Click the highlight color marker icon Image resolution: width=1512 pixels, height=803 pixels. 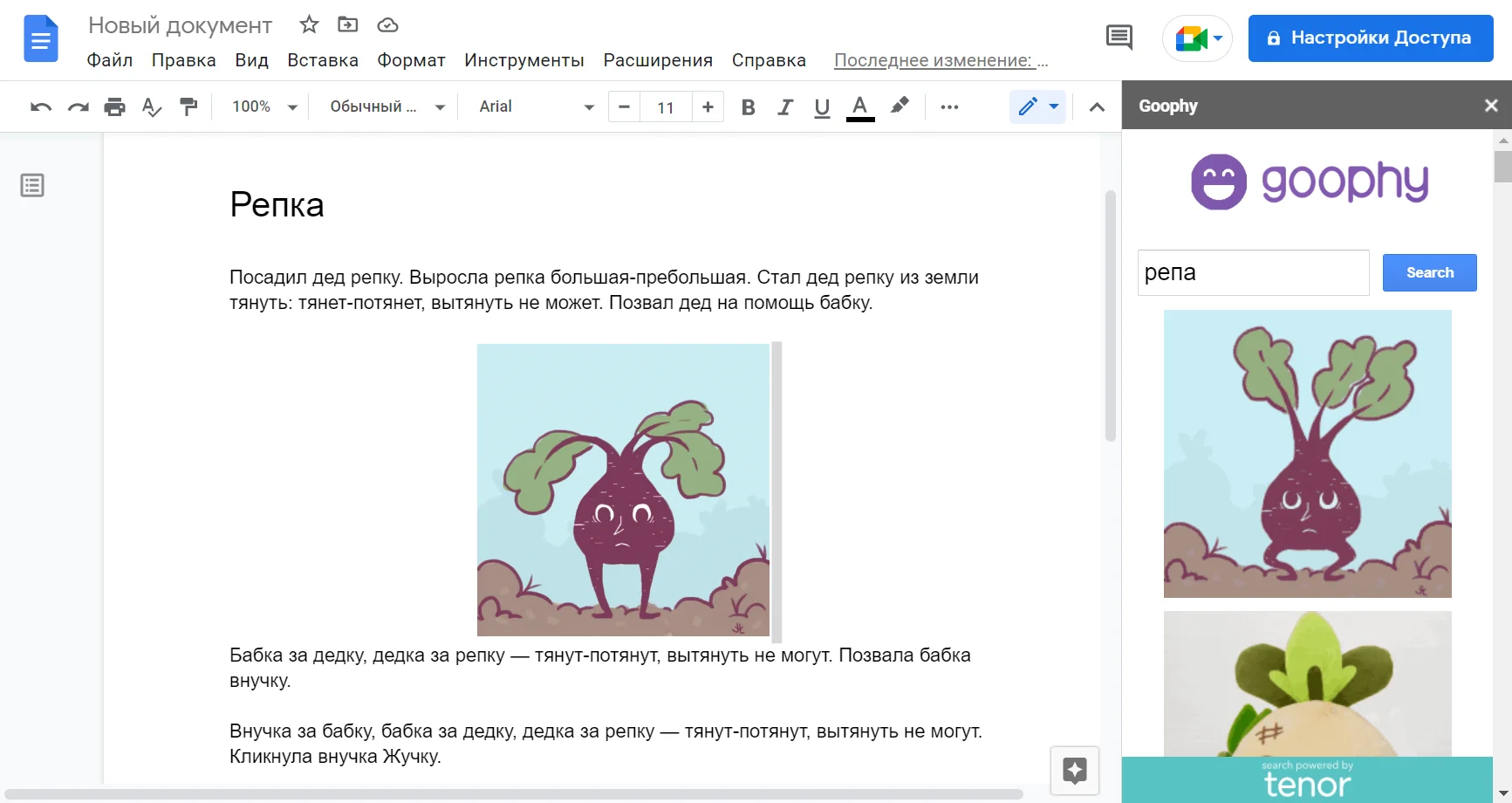900,106
